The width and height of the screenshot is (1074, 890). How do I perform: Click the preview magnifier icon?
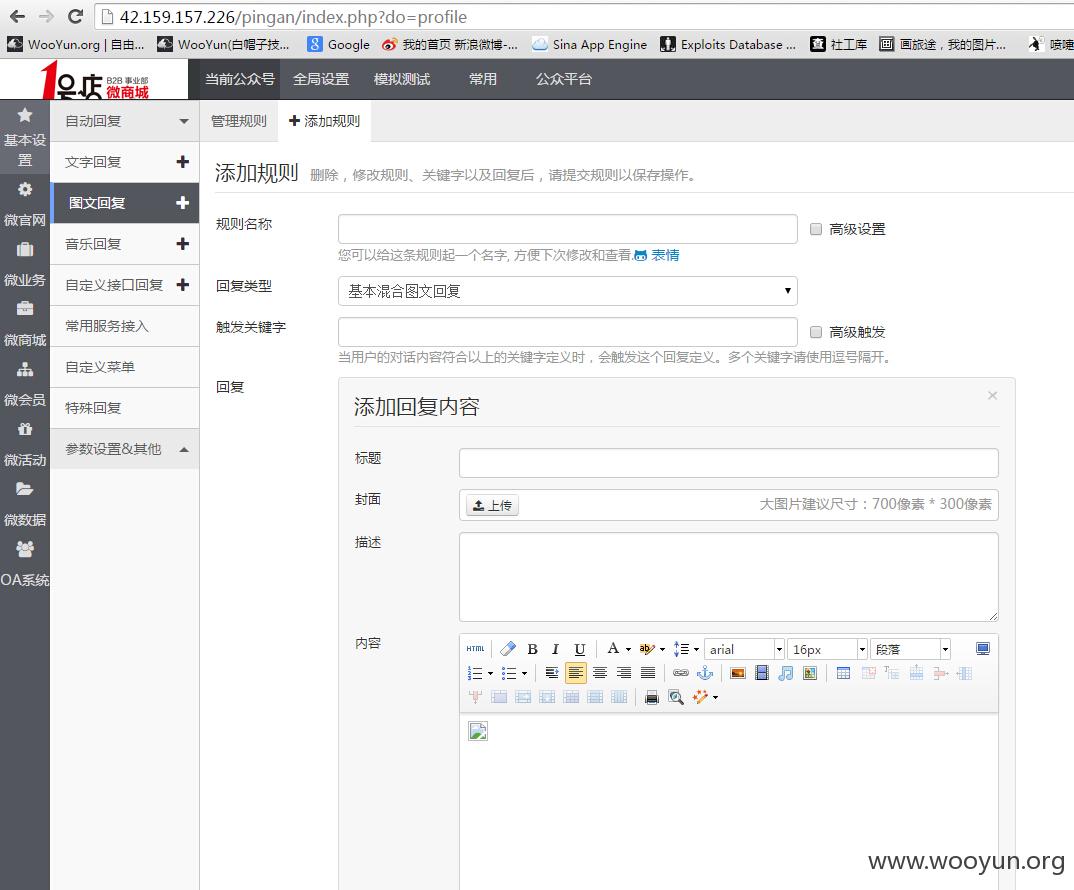tap(676, 698)
